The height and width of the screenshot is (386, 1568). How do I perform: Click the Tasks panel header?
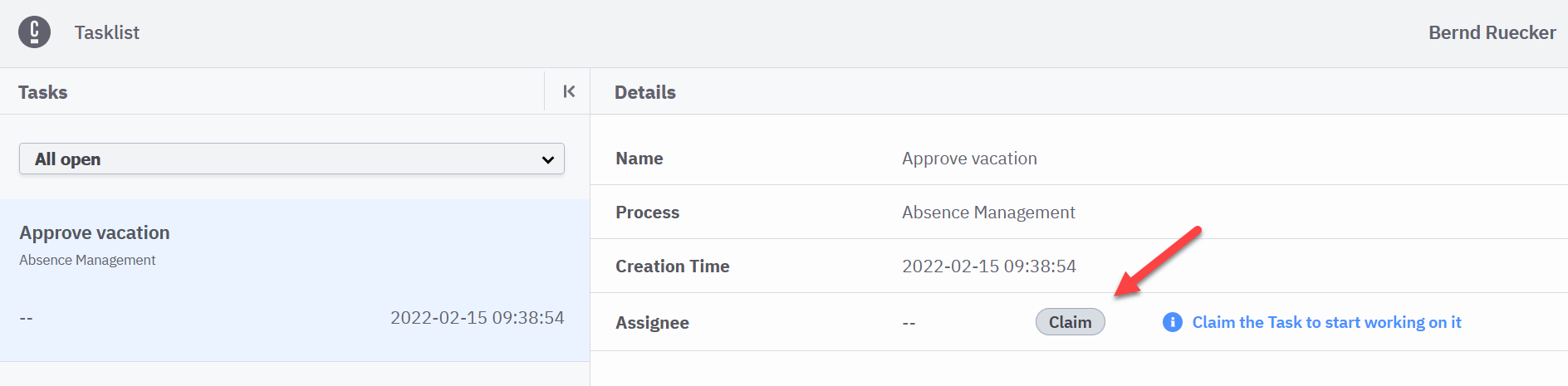tap(43, 92)
